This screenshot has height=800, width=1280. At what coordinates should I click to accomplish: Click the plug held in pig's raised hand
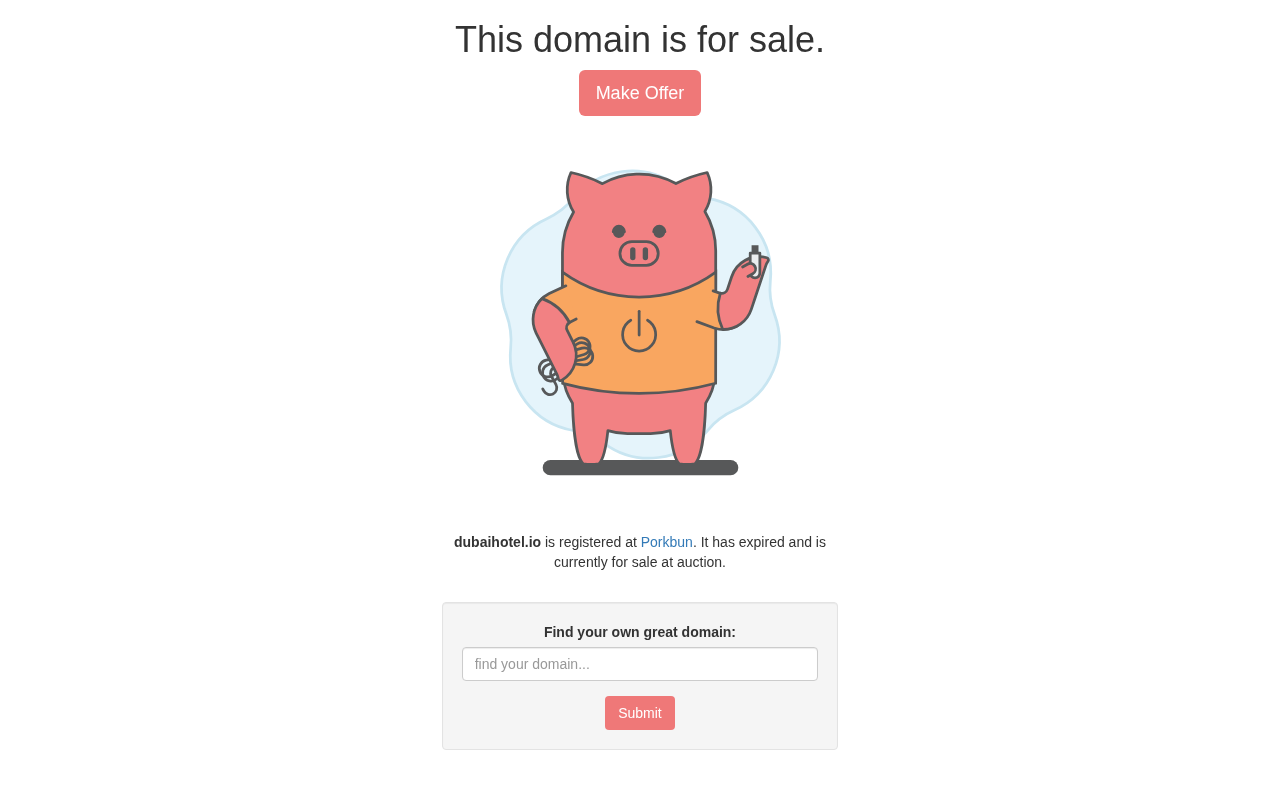point(755,260)
